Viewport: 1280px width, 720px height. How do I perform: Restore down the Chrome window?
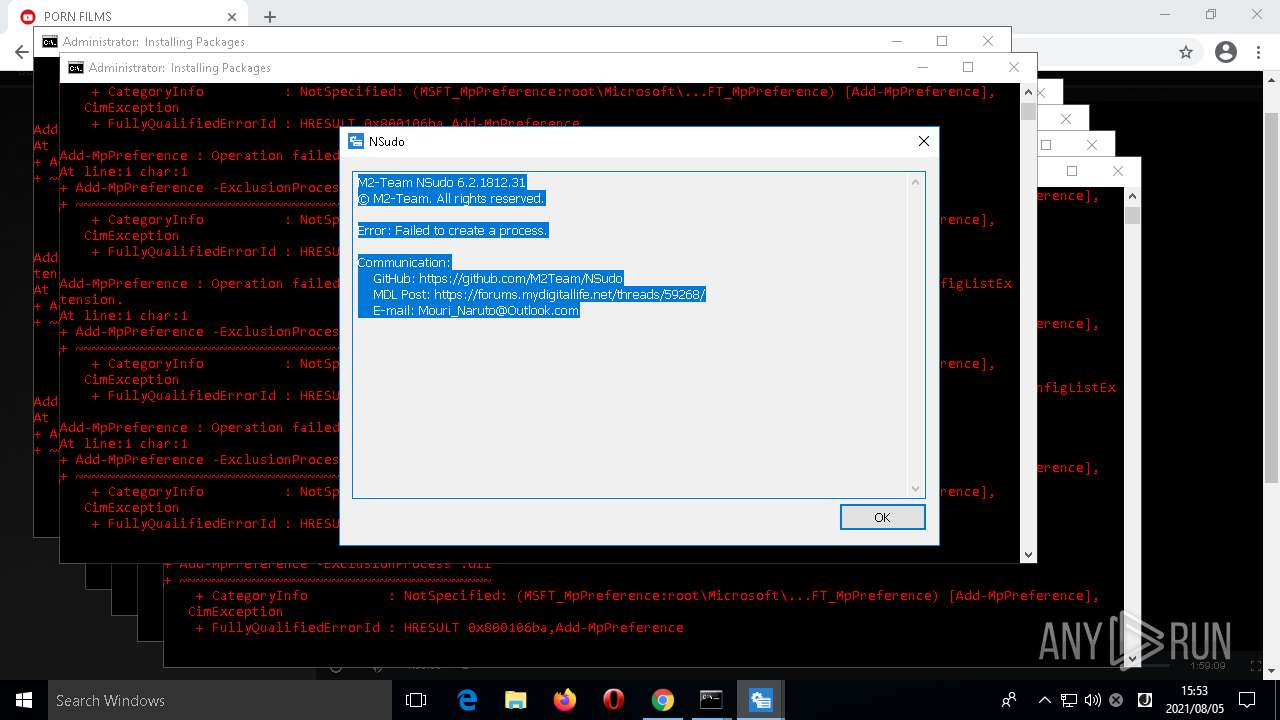click(x=1211, y=15)
